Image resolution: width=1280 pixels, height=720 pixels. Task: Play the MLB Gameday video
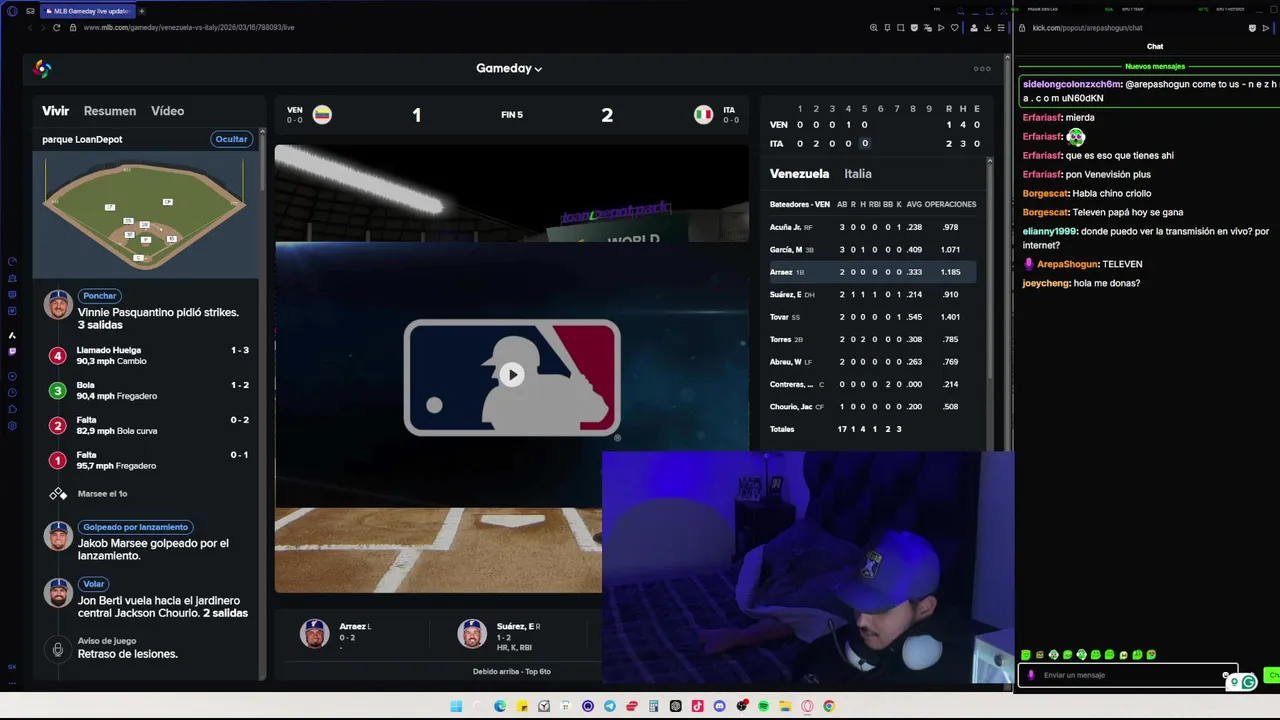511,375
